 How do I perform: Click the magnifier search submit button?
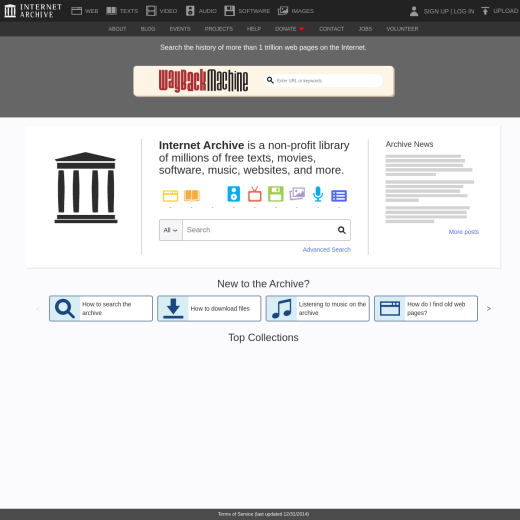coord(342,230)
